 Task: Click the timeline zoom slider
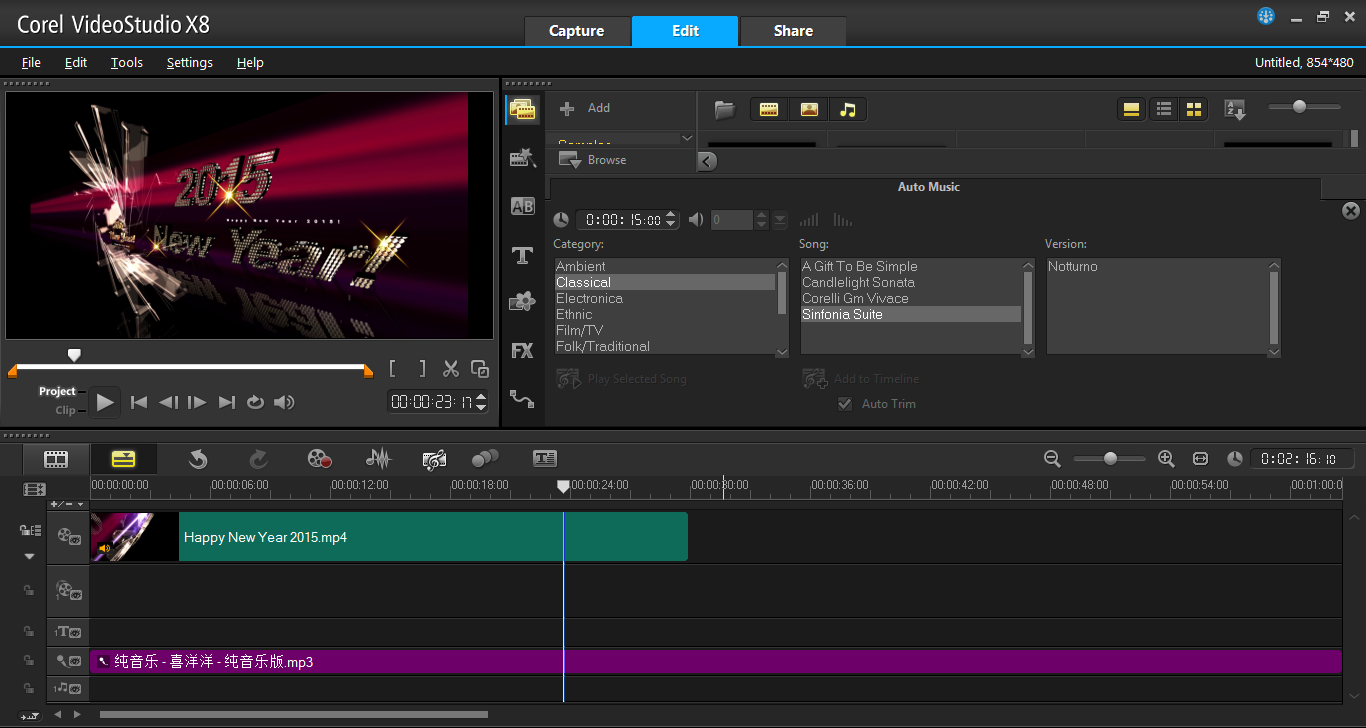[x=1110, y=459]
